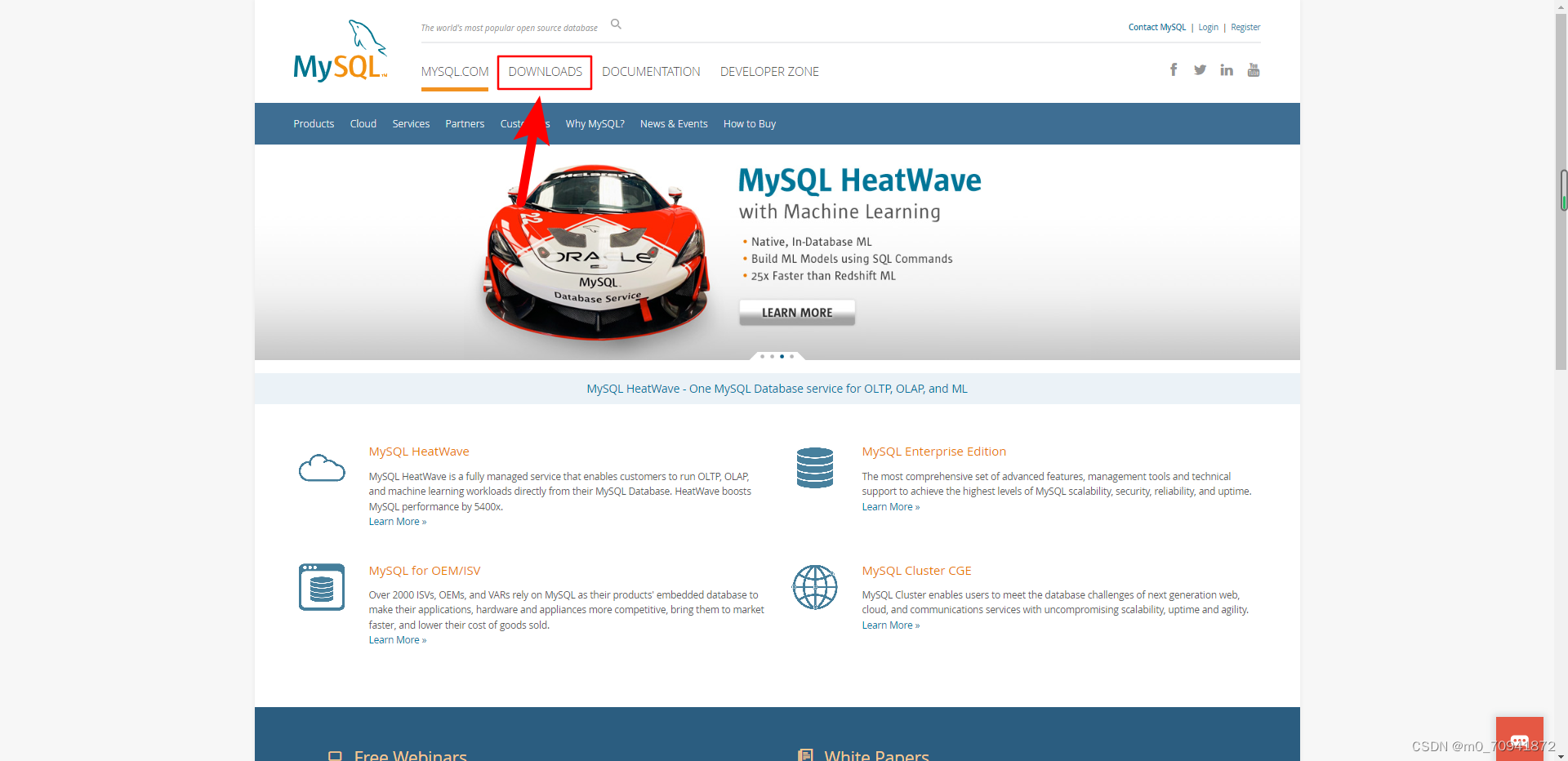Open the News & Events menu
The width and height of the screenshot is (1568, 761).
(x=674, y=124)
